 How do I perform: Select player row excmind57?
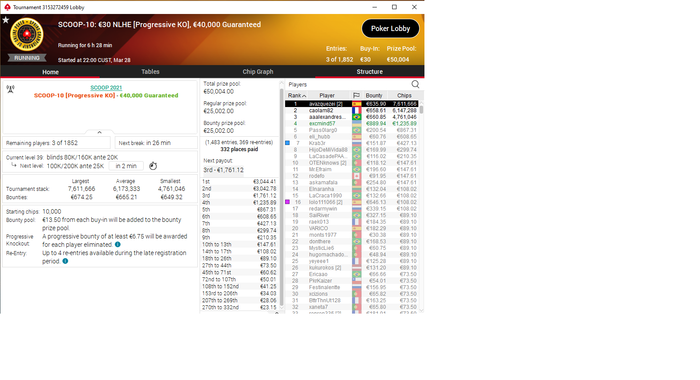click(351, 123)
